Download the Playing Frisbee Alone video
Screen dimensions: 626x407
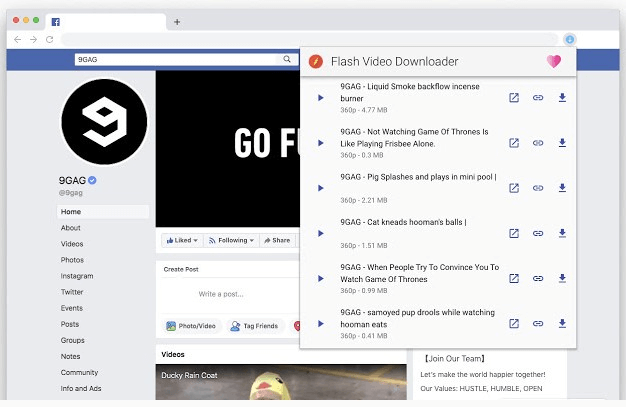(562, 143)
